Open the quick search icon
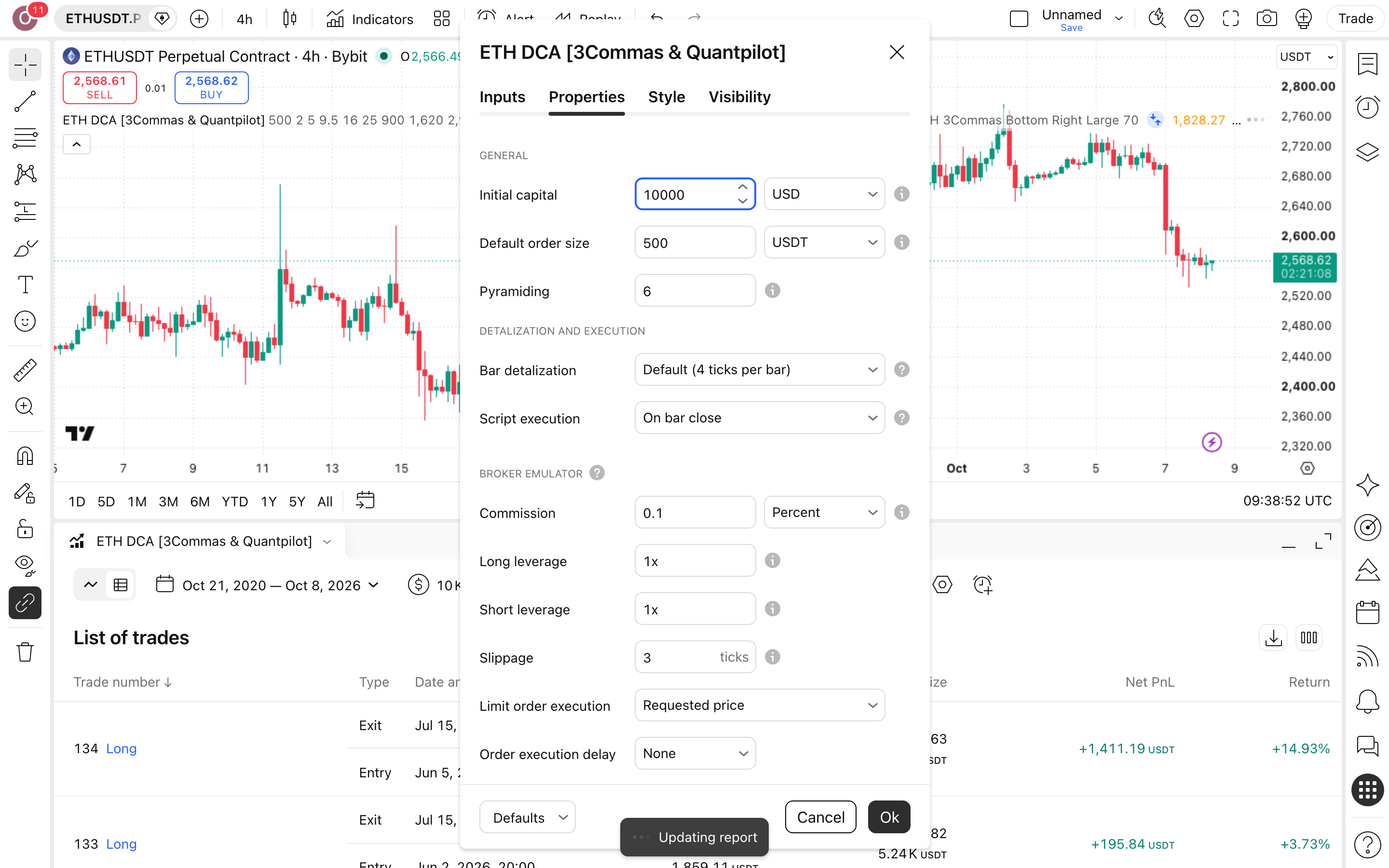The image size is (1389, 868). point(1157,18)
